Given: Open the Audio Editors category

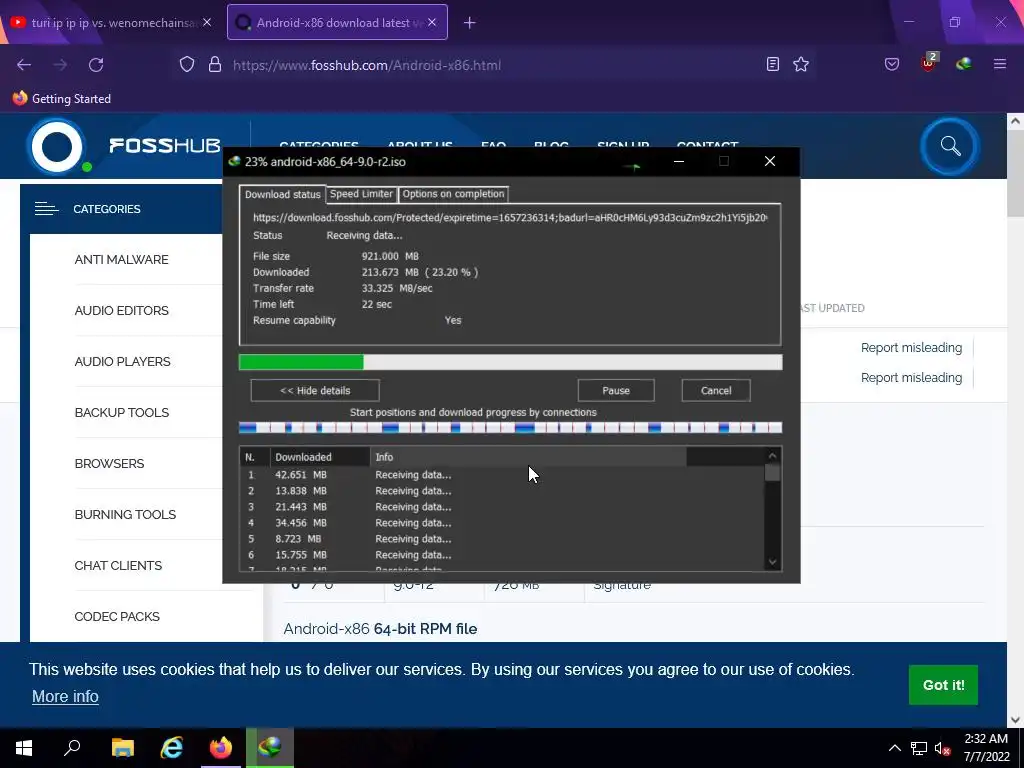Looking at the screenshot, I should (x=121, y=311).
